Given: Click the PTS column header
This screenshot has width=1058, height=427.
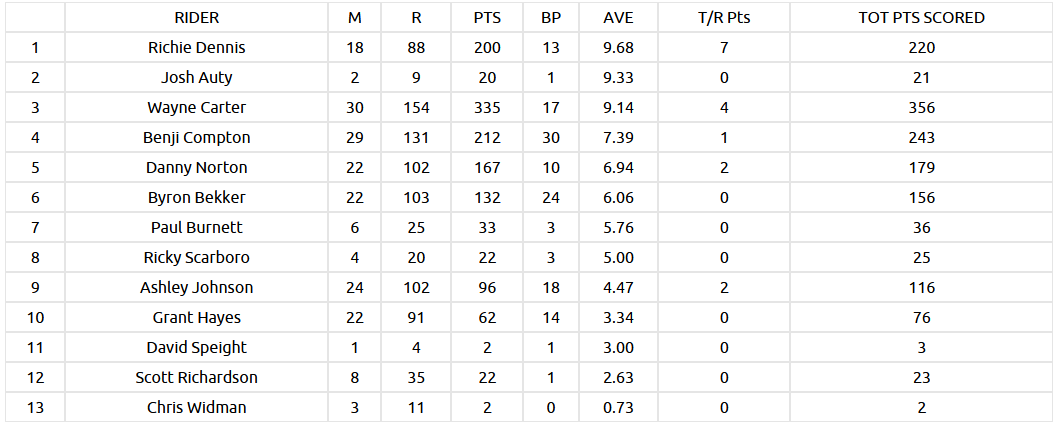Looking at the screenshot, I should tap(487, 18).
